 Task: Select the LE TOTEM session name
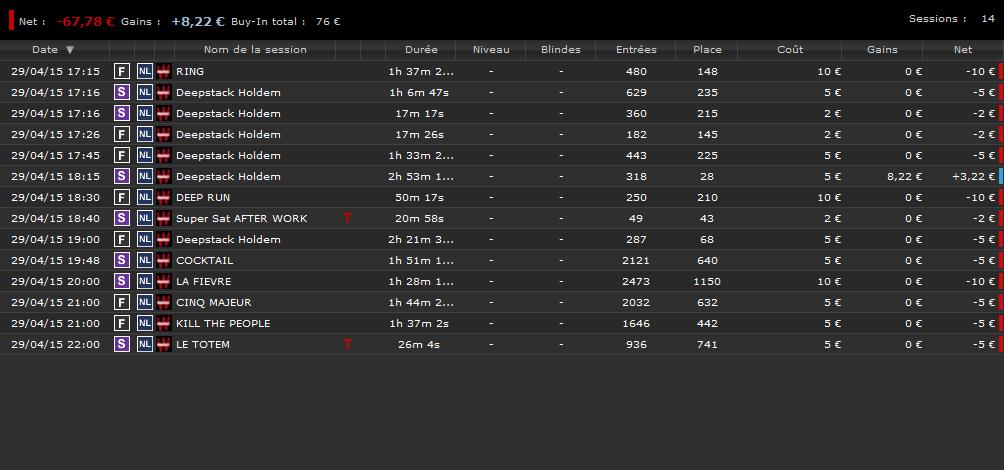(x=202, y=344)
